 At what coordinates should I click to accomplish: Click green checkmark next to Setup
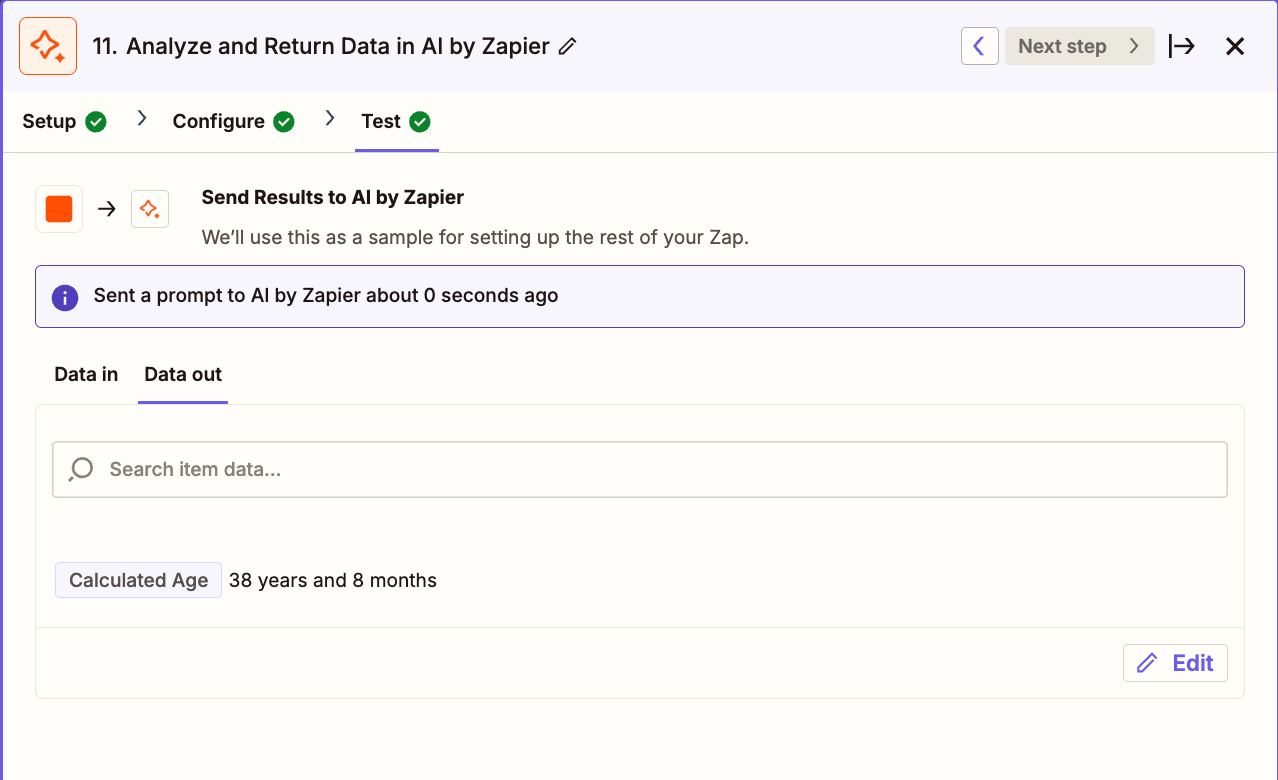(x=96, y=122)
